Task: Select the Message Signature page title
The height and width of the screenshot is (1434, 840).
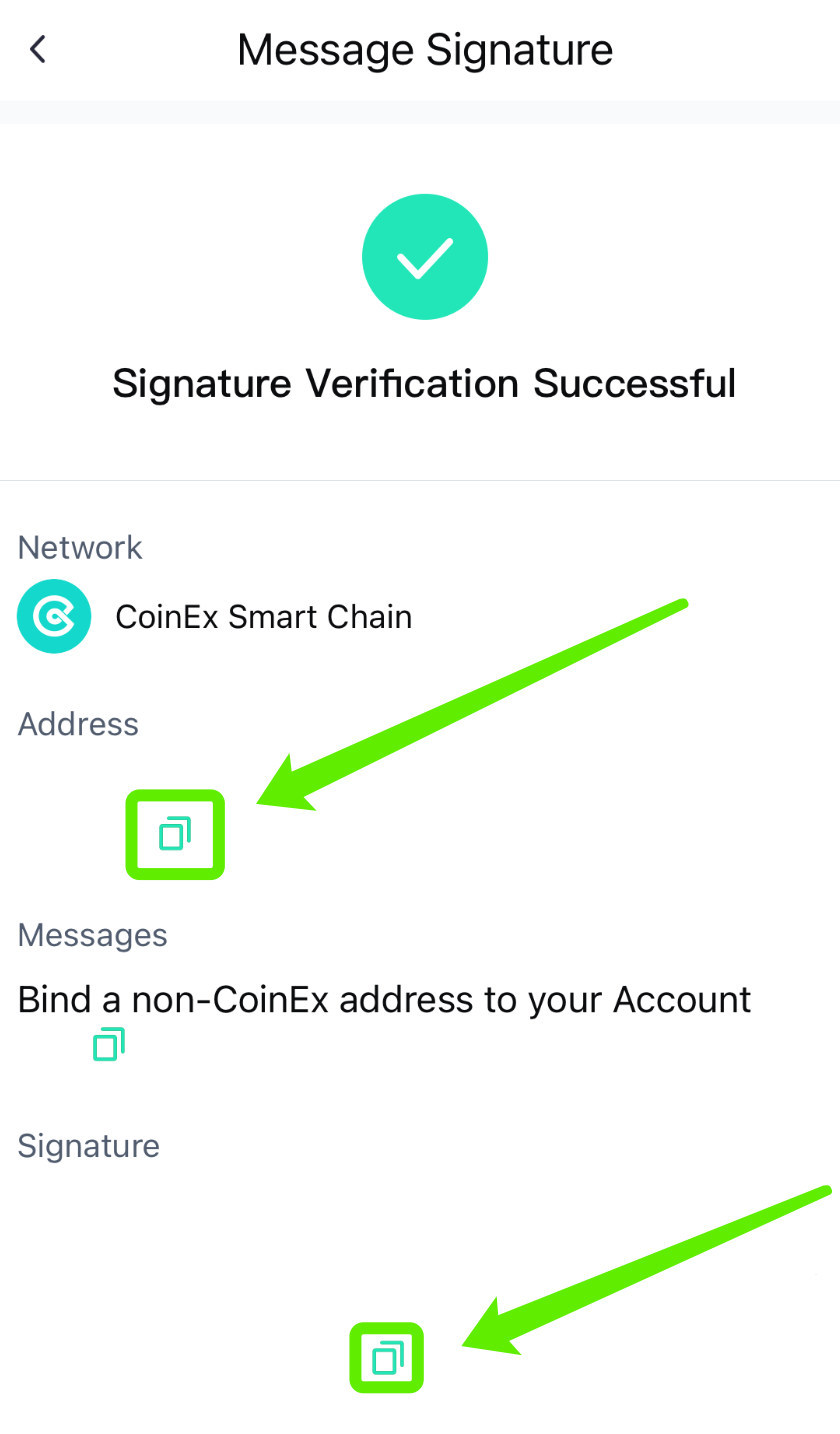Action: (x=425, y=49)
